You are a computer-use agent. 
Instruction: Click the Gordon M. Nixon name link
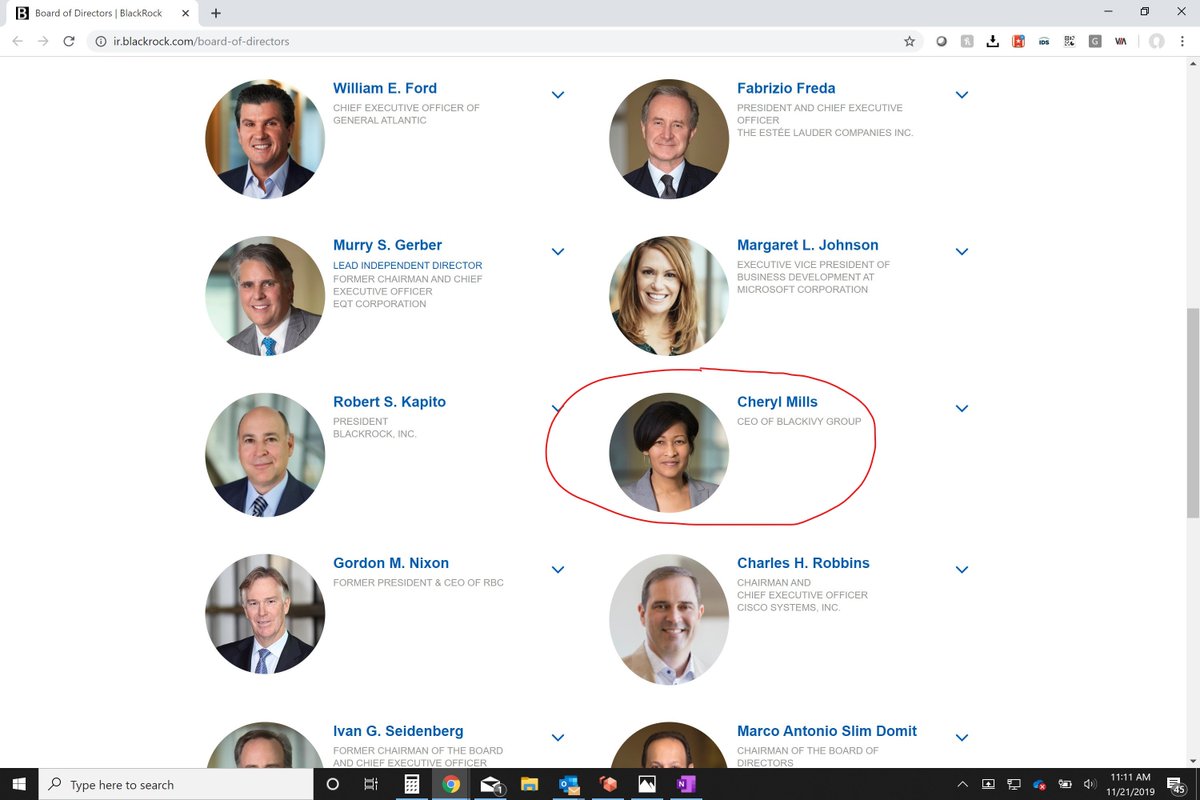point(391,563)
